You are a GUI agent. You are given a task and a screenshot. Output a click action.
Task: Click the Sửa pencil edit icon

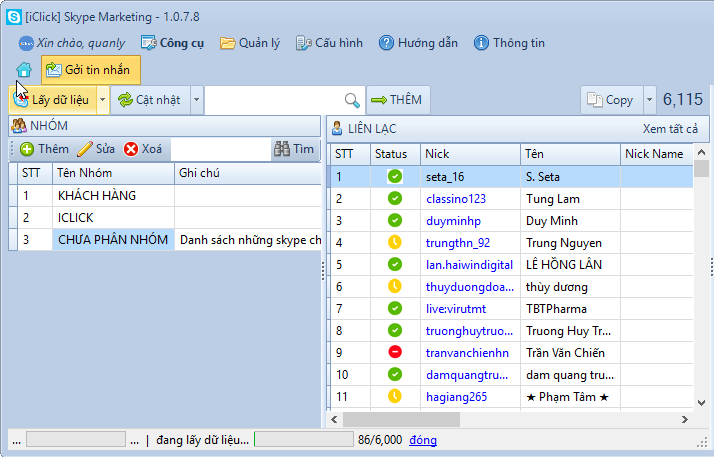(x=85, y=149)
